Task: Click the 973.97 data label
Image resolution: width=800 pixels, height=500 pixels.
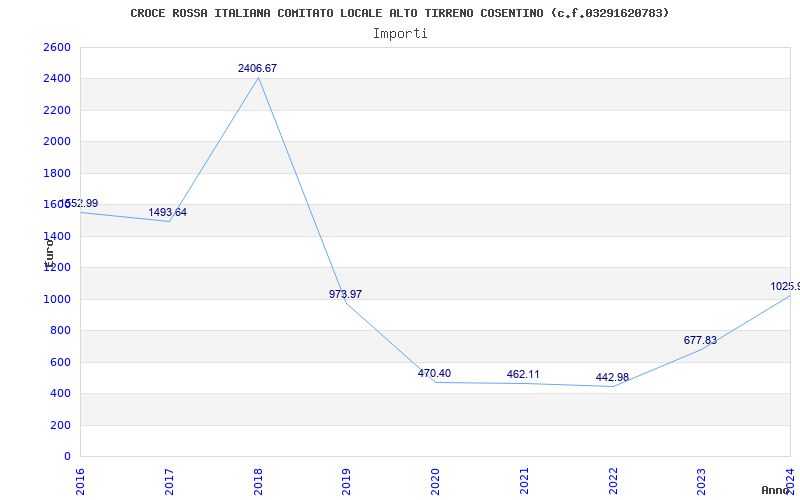Action: pos(345,294)
